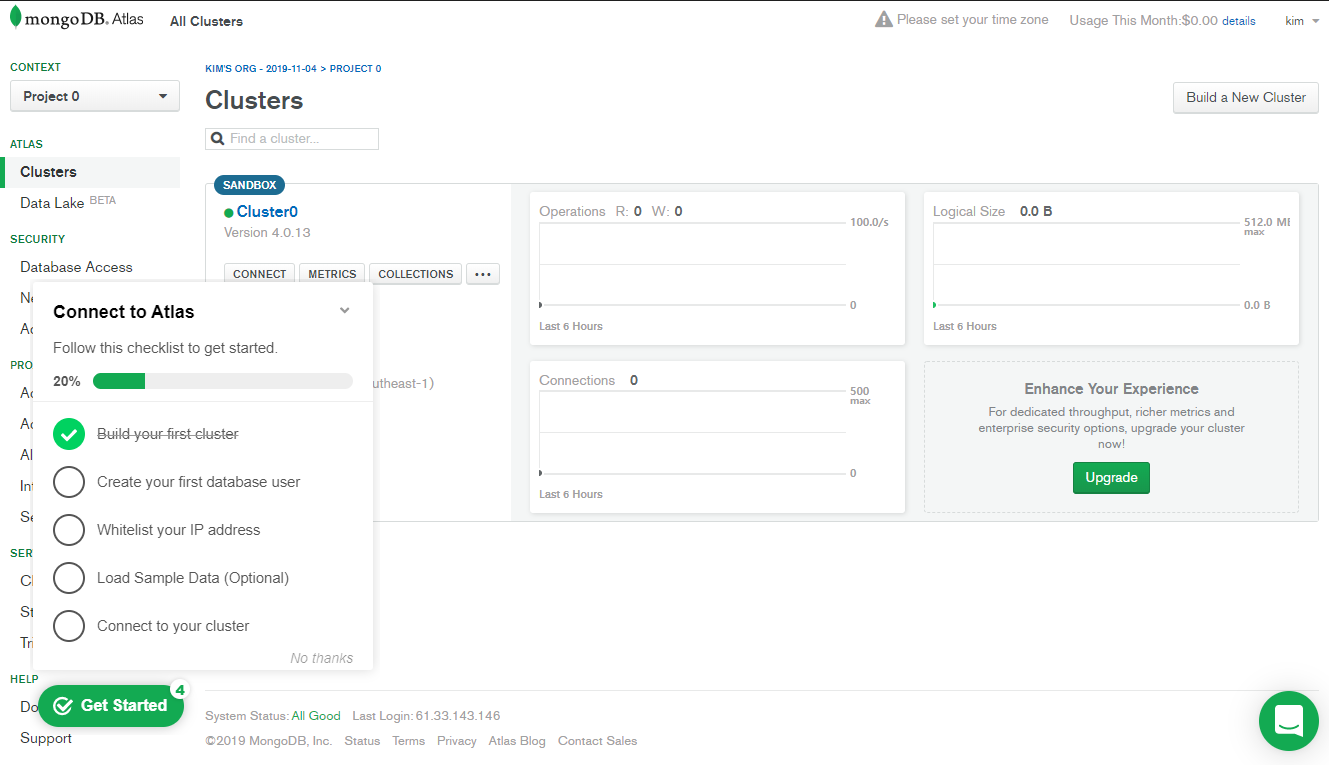Open the footer Status link
The height and width of the screenshot is (765, 1329).
coord(362,741)
